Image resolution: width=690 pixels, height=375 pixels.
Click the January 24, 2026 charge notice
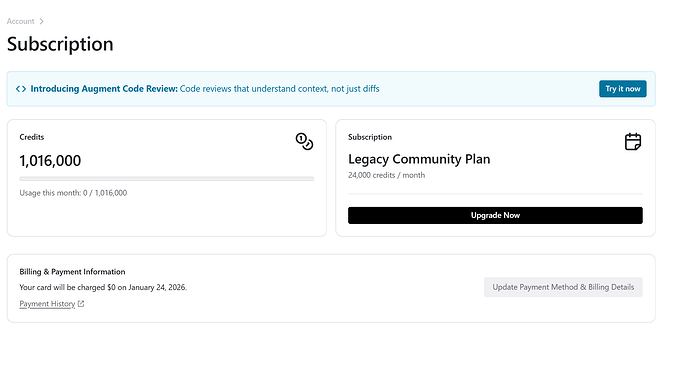point(103,287)
